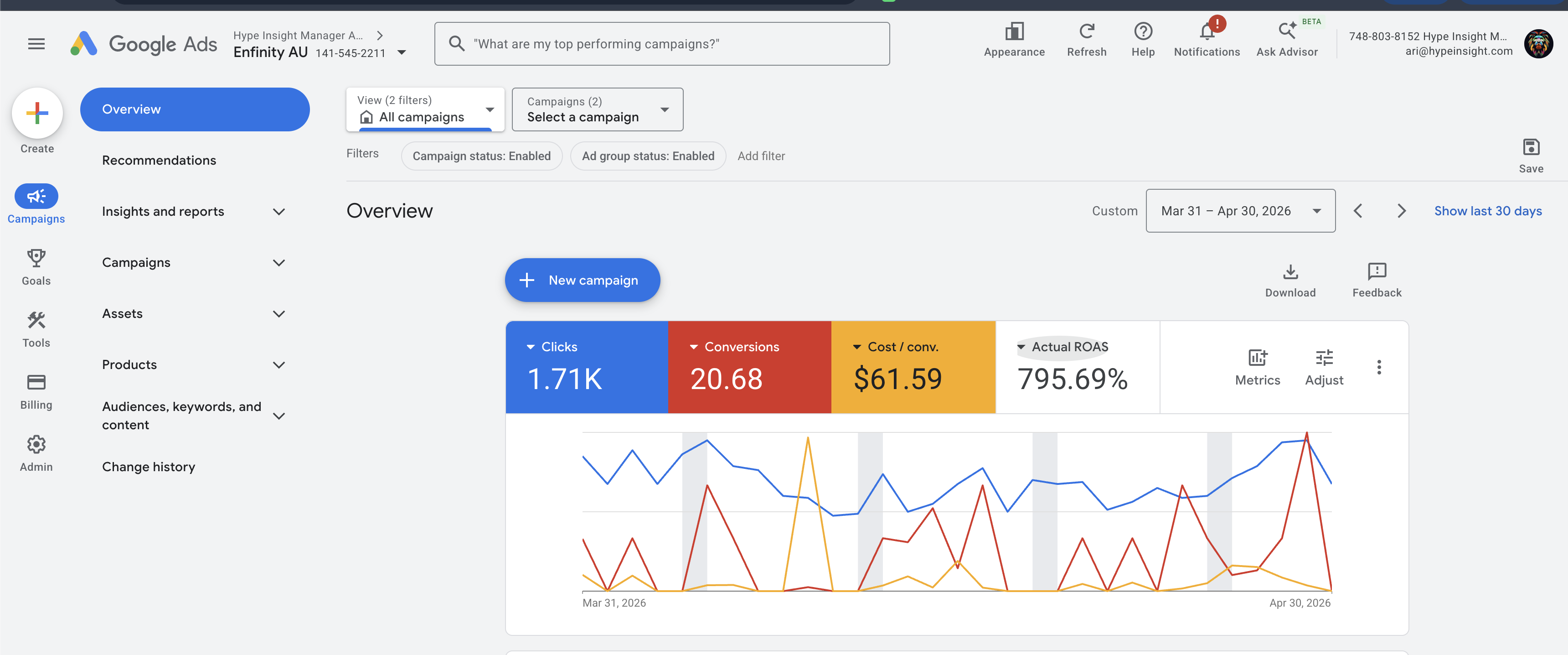Click the Refresh icon
Image resolution: width=1568 pixels, height=655 pixels.
click(1087, 31)
